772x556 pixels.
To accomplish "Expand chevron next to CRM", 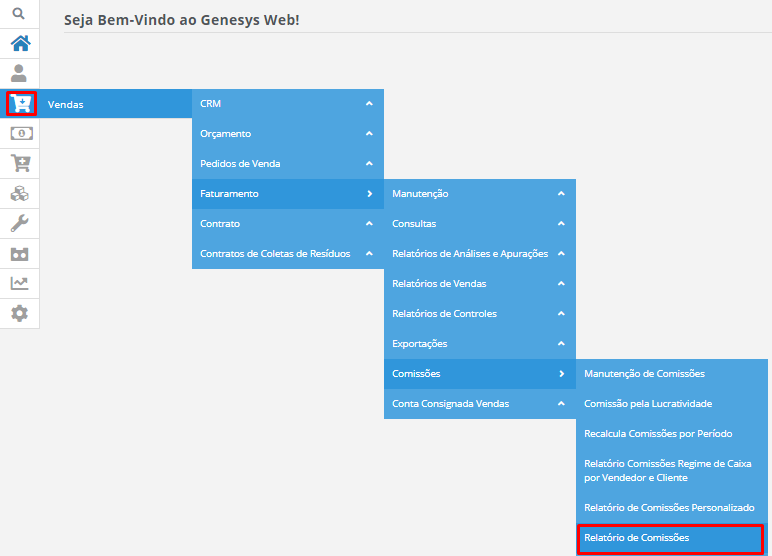I will [369, 103].
